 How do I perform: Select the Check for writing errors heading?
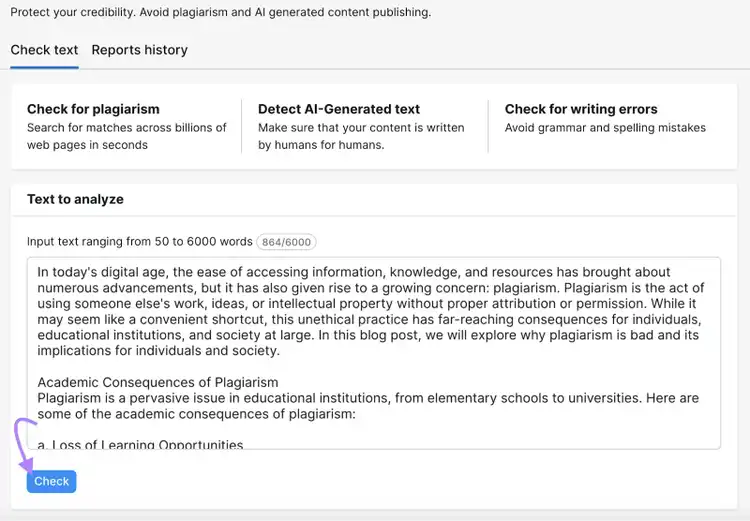tap(581, 109)
